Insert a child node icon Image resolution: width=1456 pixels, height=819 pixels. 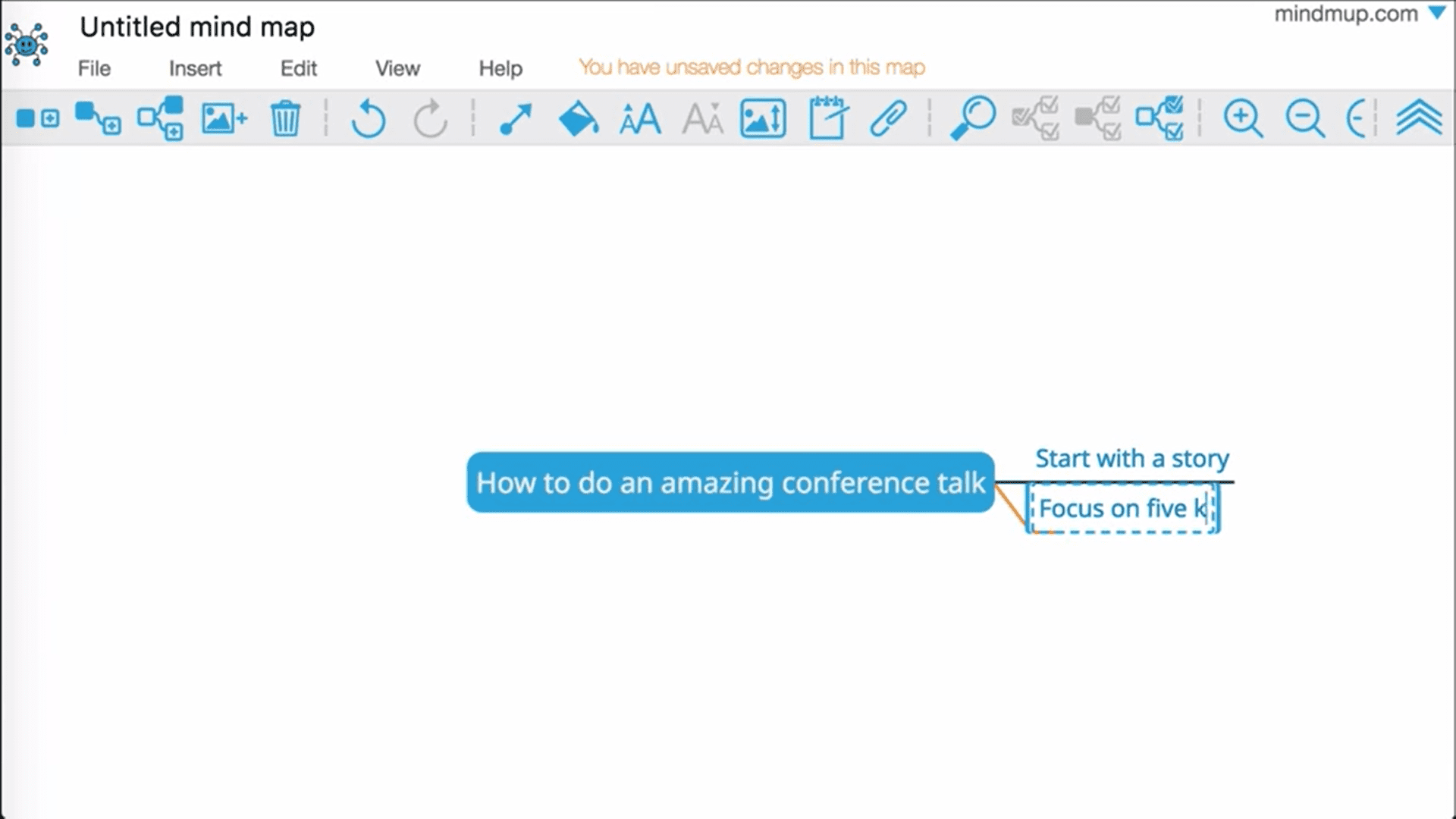(x=98, y=118)
